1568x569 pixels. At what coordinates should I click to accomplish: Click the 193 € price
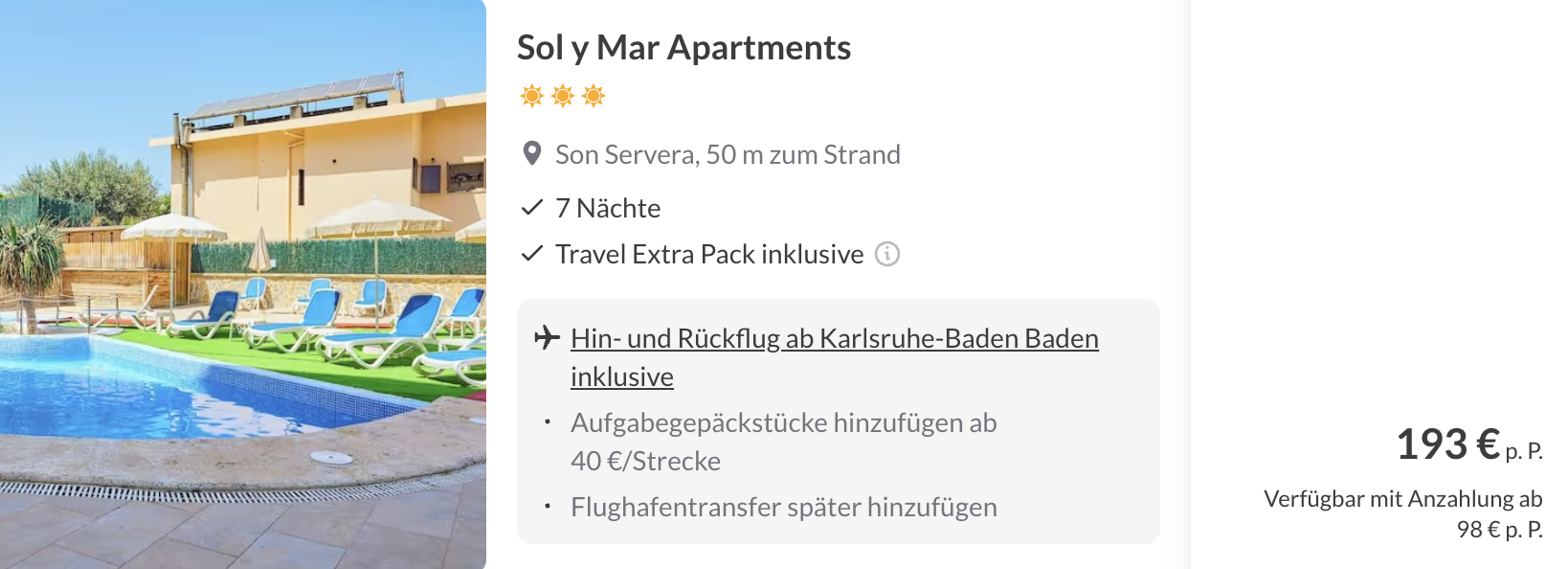[1447, 444]
